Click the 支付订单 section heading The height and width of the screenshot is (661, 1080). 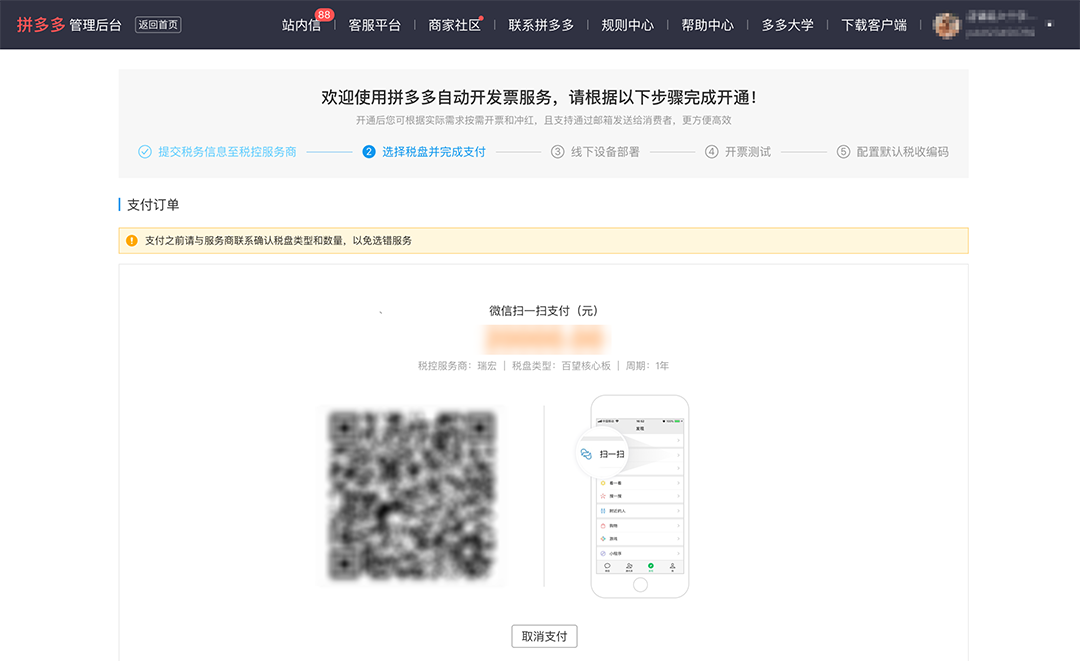[x=153, y=204]
